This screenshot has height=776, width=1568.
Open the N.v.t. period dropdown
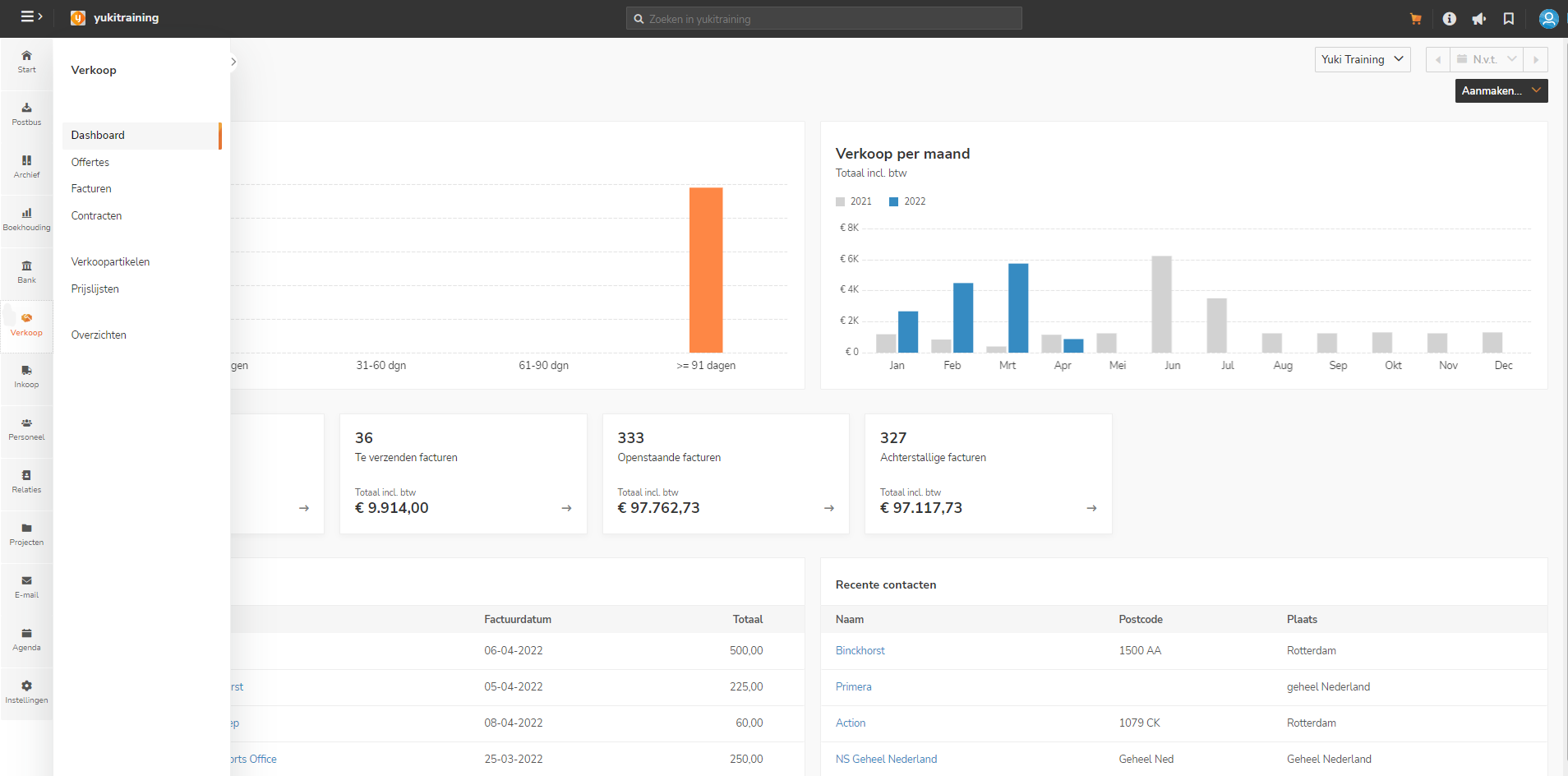[1487, 59]
